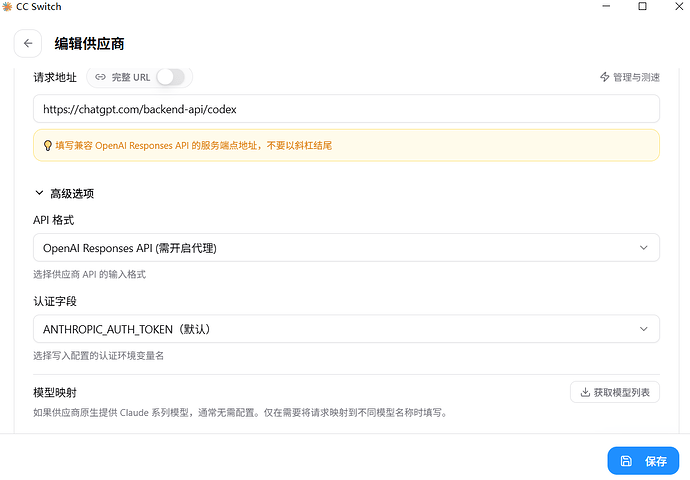Close the CC Switch window
The height and width of the screenshot is (480, 690).
(679, 6)
